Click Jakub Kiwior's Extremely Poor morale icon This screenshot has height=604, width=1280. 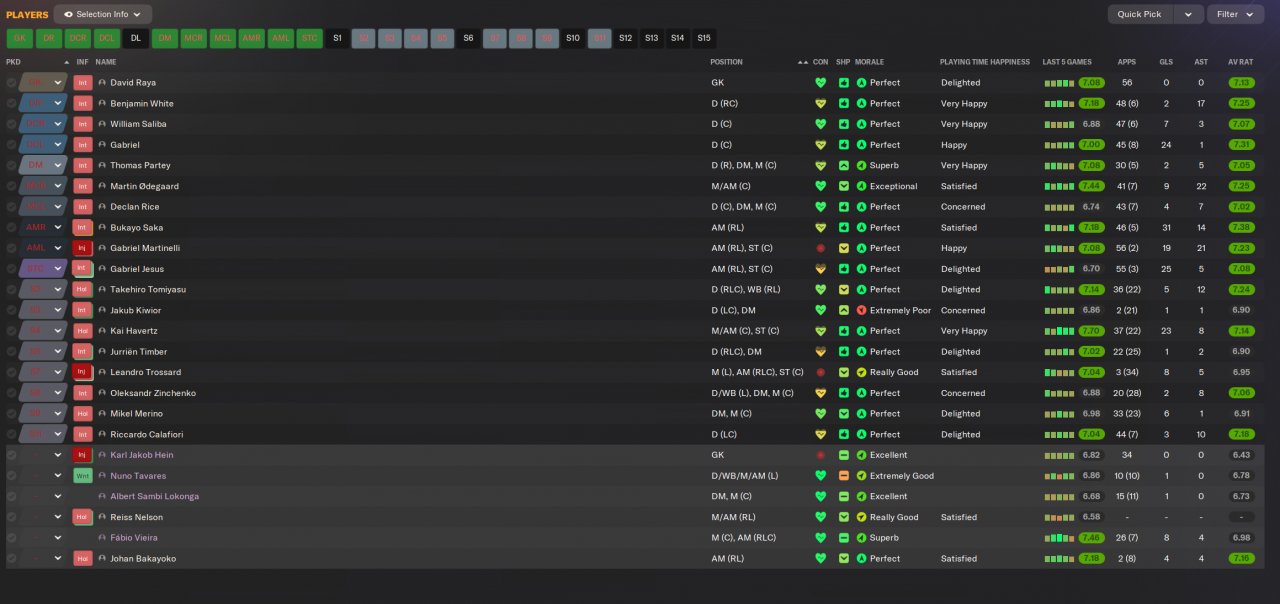coord(861,310)
